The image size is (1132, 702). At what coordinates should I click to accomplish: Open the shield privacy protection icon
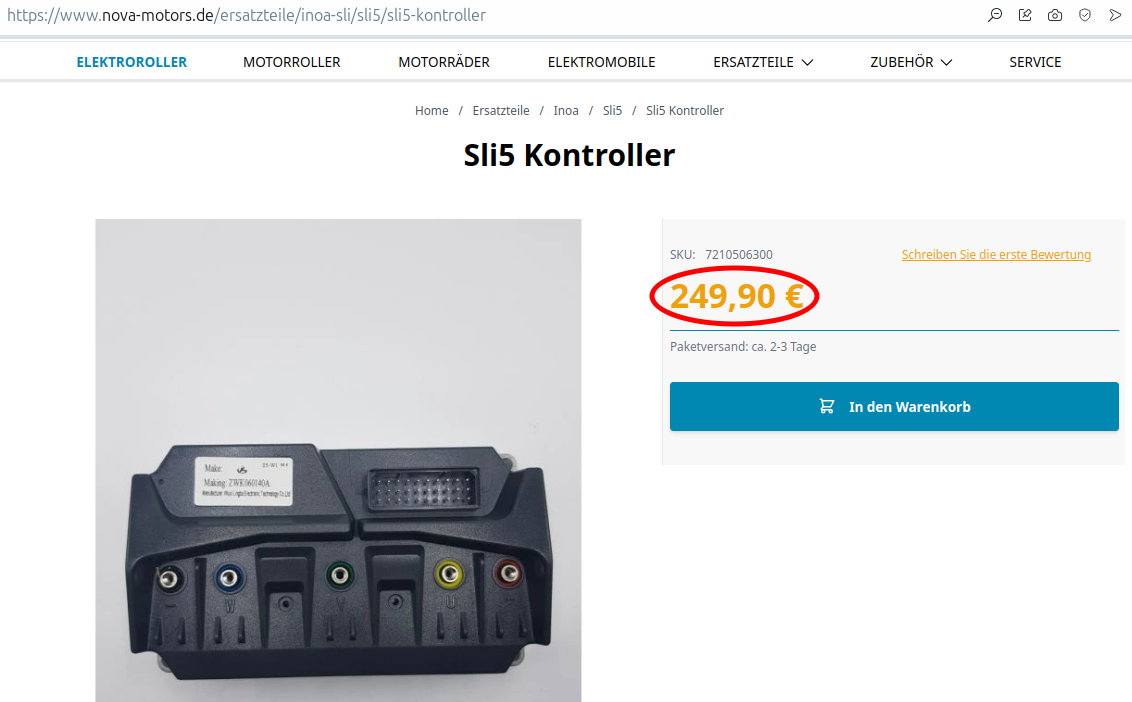pyautogui.click(x=1085, y=15)
